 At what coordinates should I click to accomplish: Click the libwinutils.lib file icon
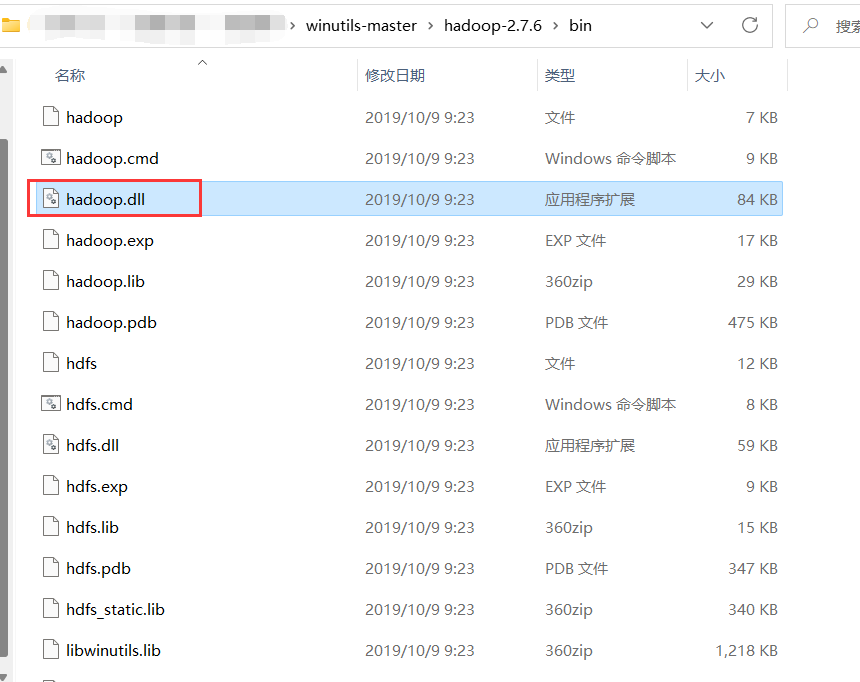51,650
